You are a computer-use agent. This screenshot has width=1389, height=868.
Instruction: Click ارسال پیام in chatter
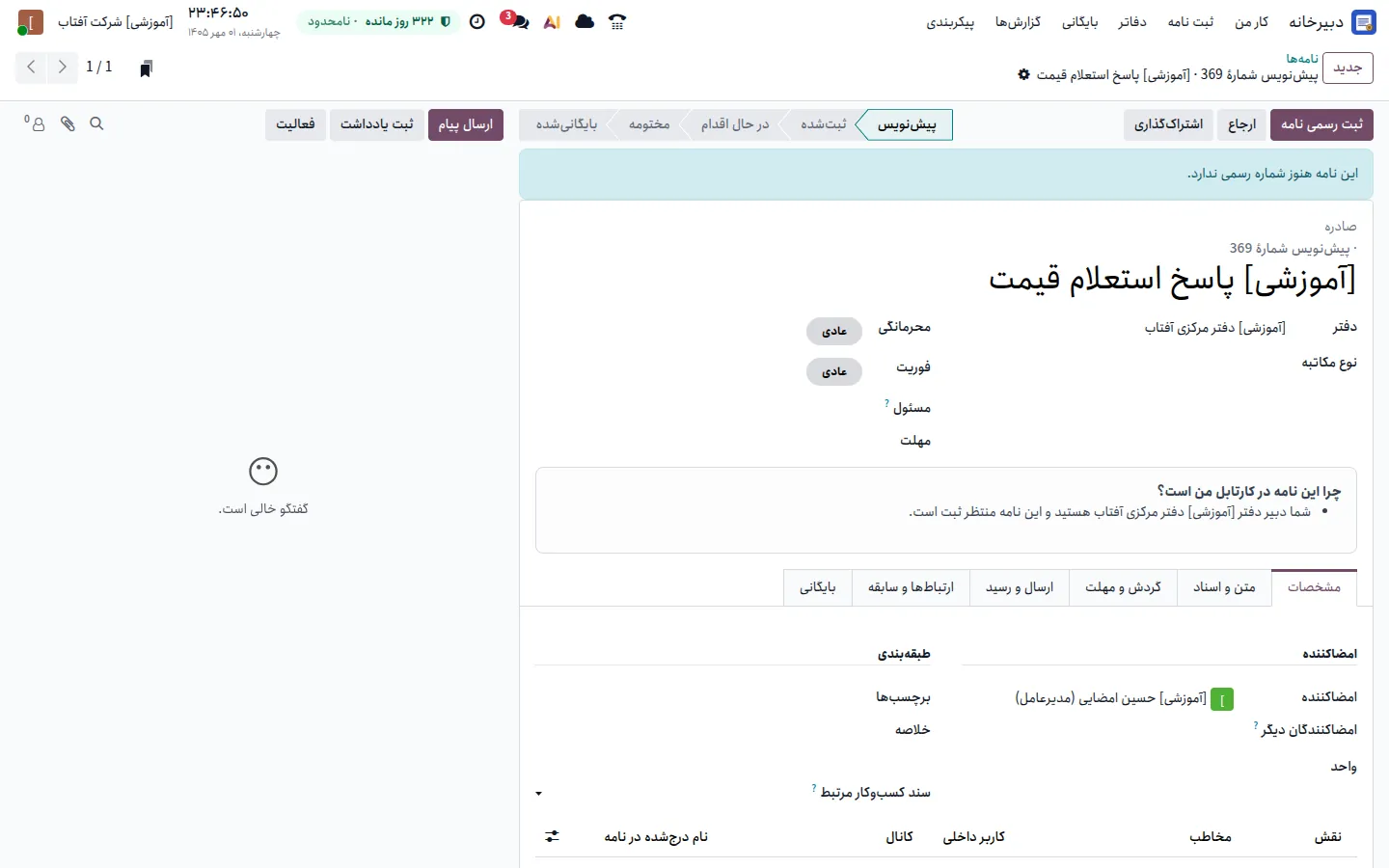pos(466,124)
